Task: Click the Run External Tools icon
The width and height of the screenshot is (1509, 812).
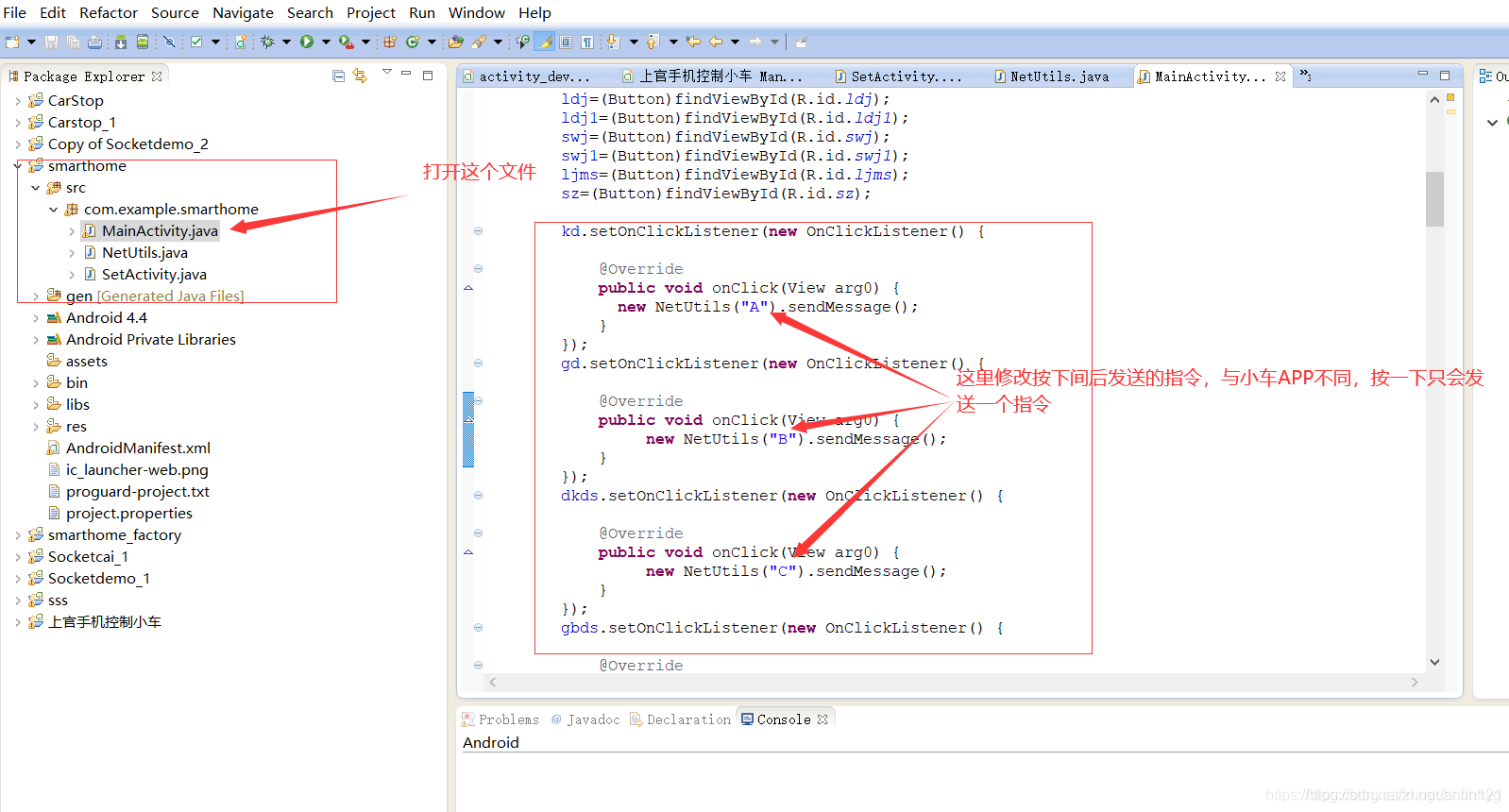Action: pos(347,42)
